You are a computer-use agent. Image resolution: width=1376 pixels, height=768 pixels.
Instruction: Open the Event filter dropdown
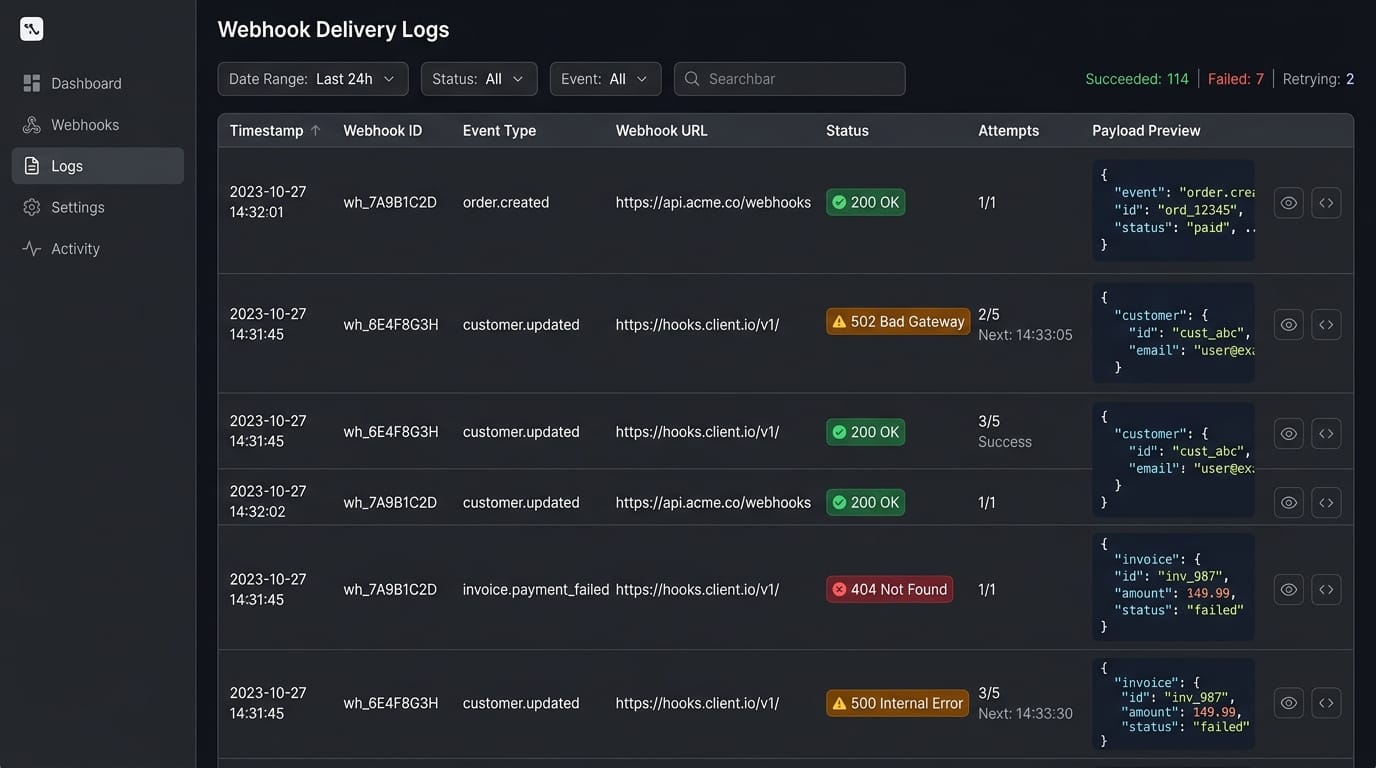tap(605, 79)
